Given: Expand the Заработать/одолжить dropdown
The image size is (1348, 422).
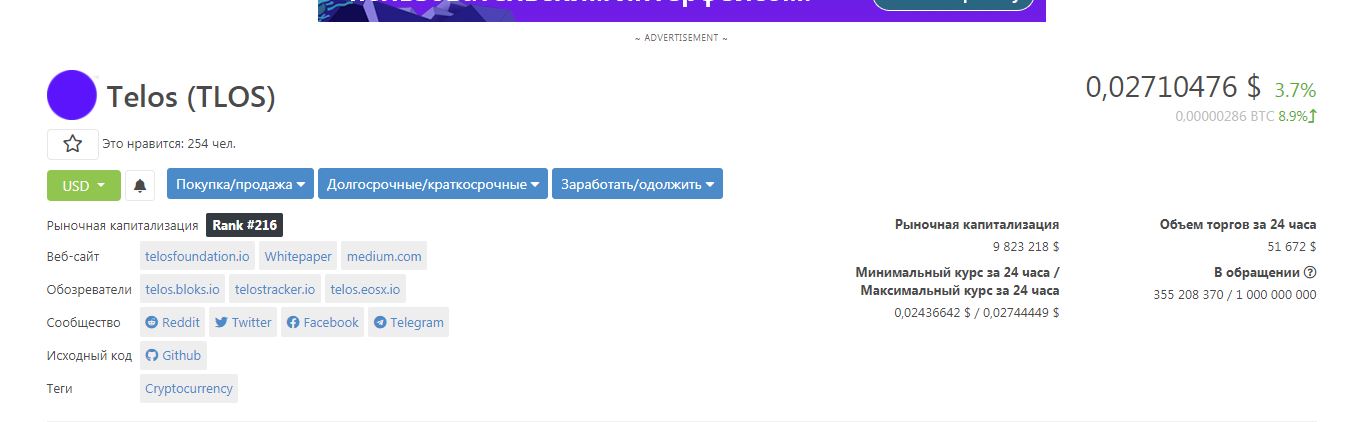Looking at the screenshot, I should 637,184.
